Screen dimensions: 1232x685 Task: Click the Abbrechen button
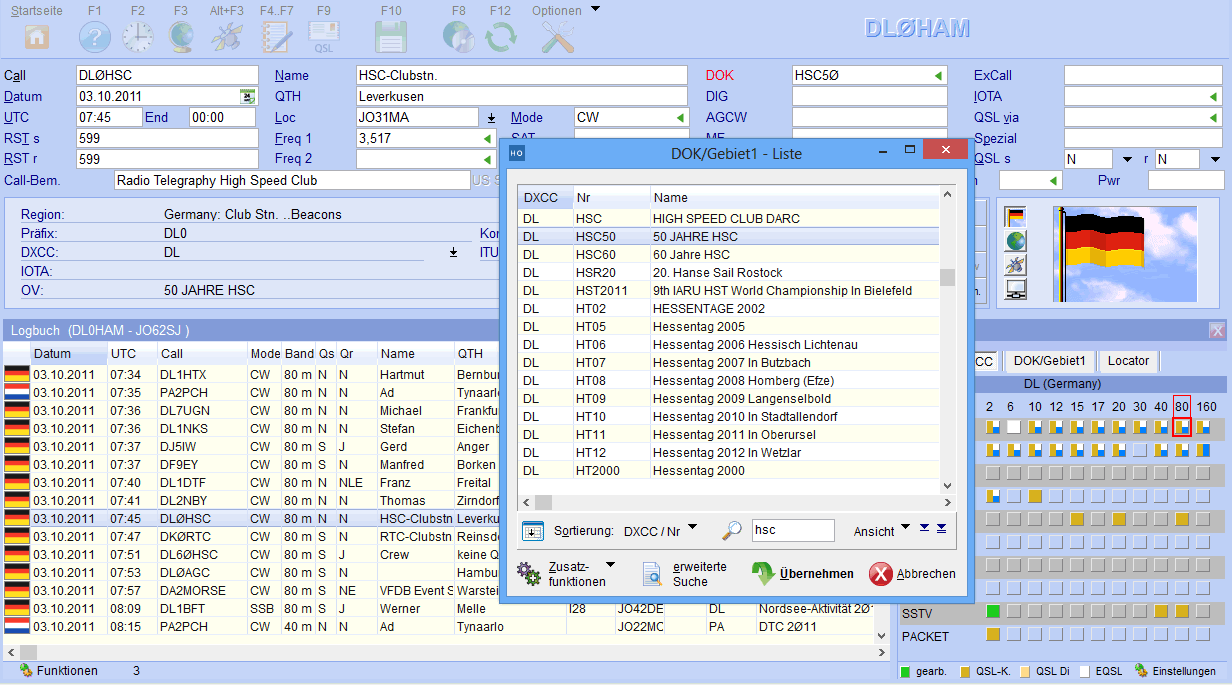pyautogui.click(x=912, y=574)
